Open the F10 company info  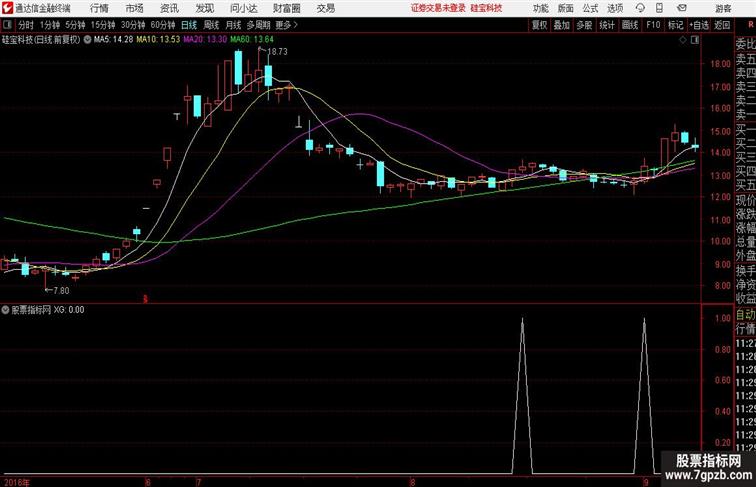653,25
